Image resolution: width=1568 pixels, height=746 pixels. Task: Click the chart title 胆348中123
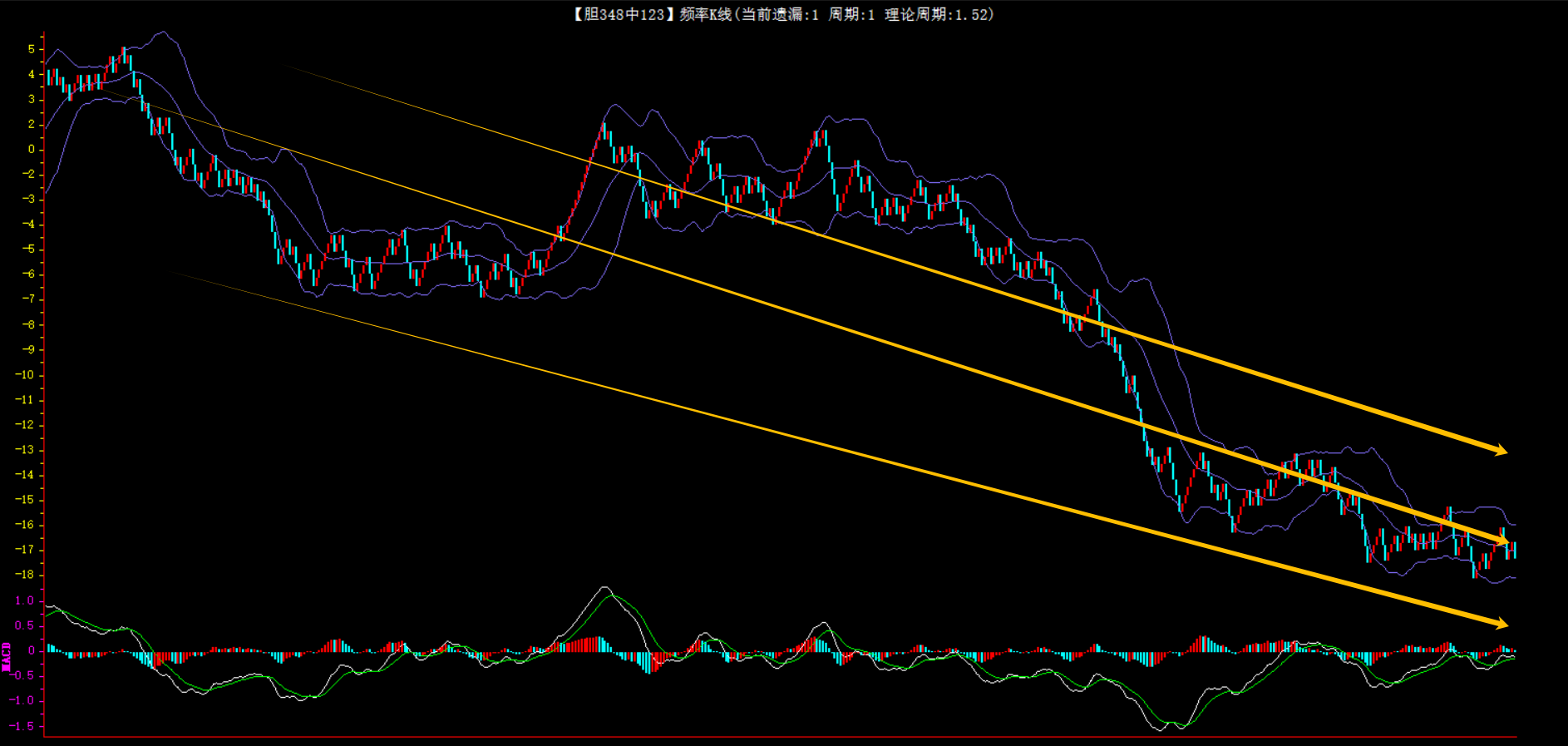623,14
